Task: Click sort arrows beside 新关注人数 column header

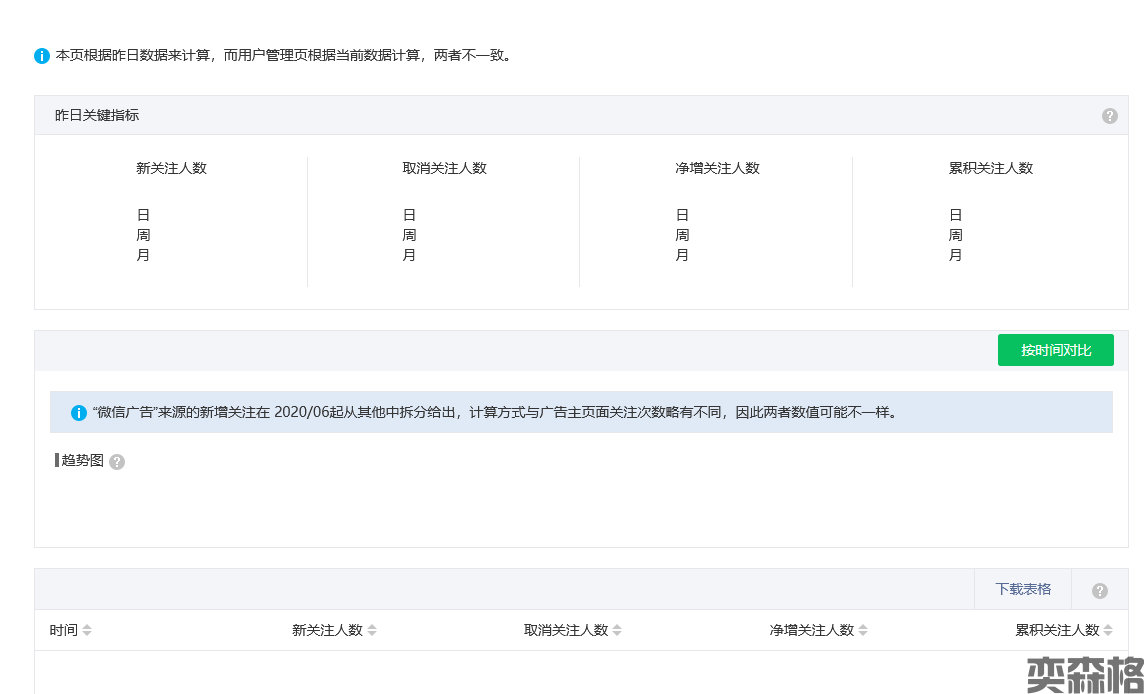Action: pyautogui.click(x=372, y=630)
